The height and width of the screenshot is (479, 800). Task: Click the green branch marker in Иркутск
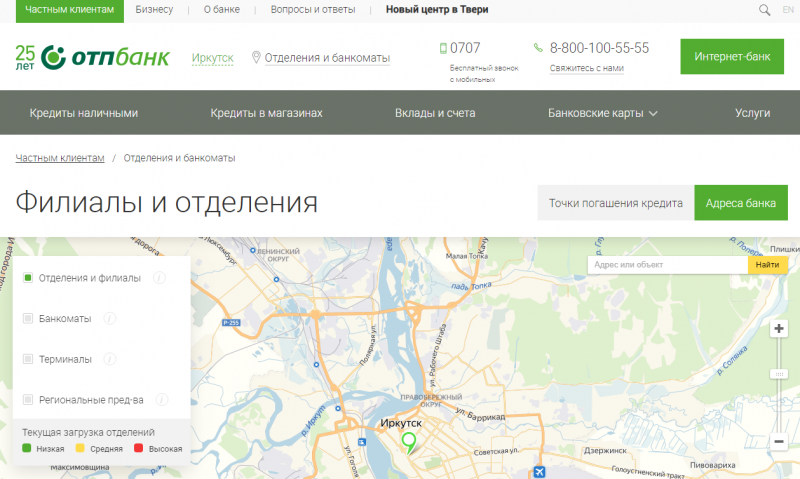(x=408, y=442)
